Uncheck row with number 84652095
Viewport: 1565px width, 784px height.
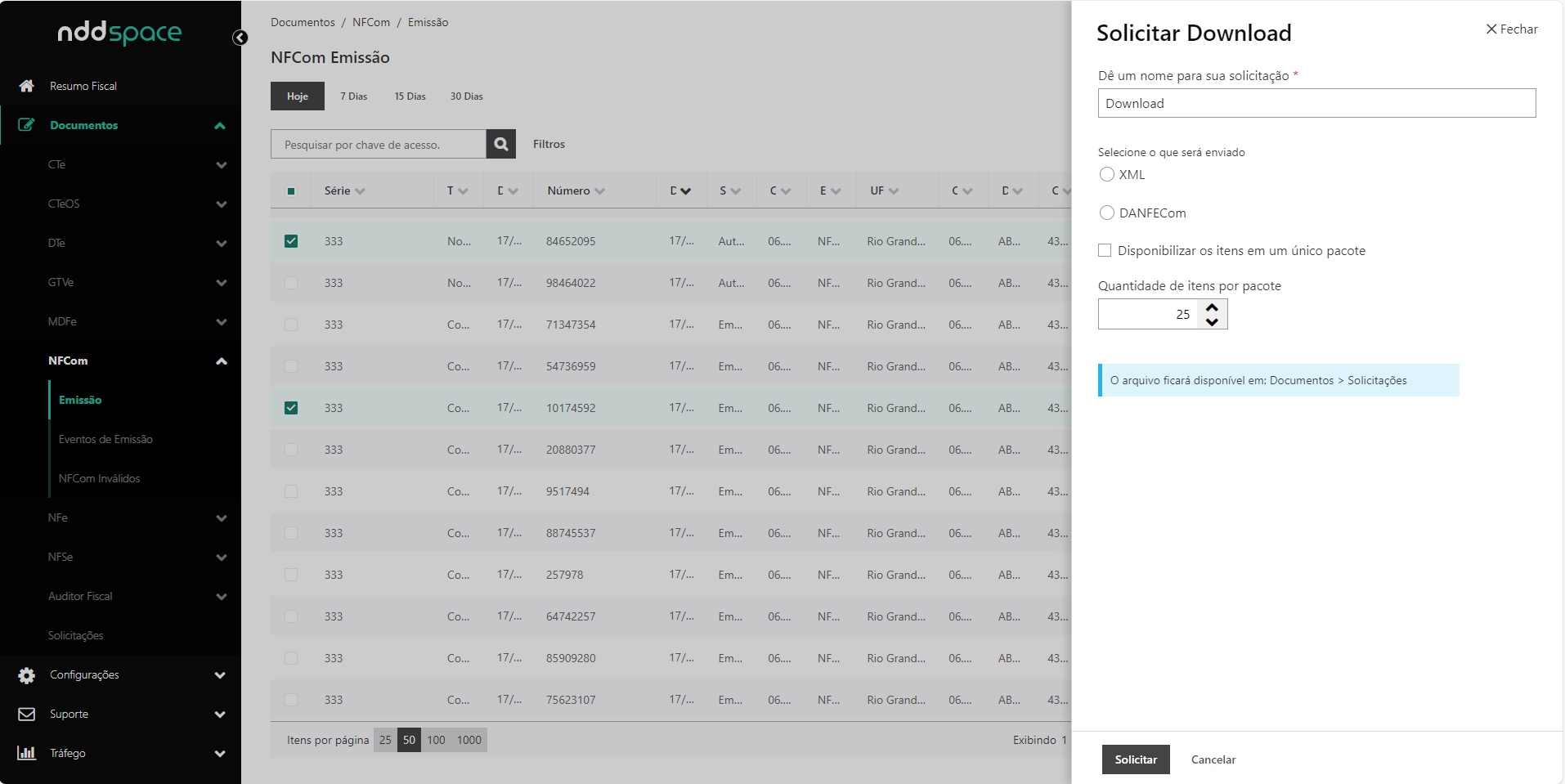pos(291,241)
